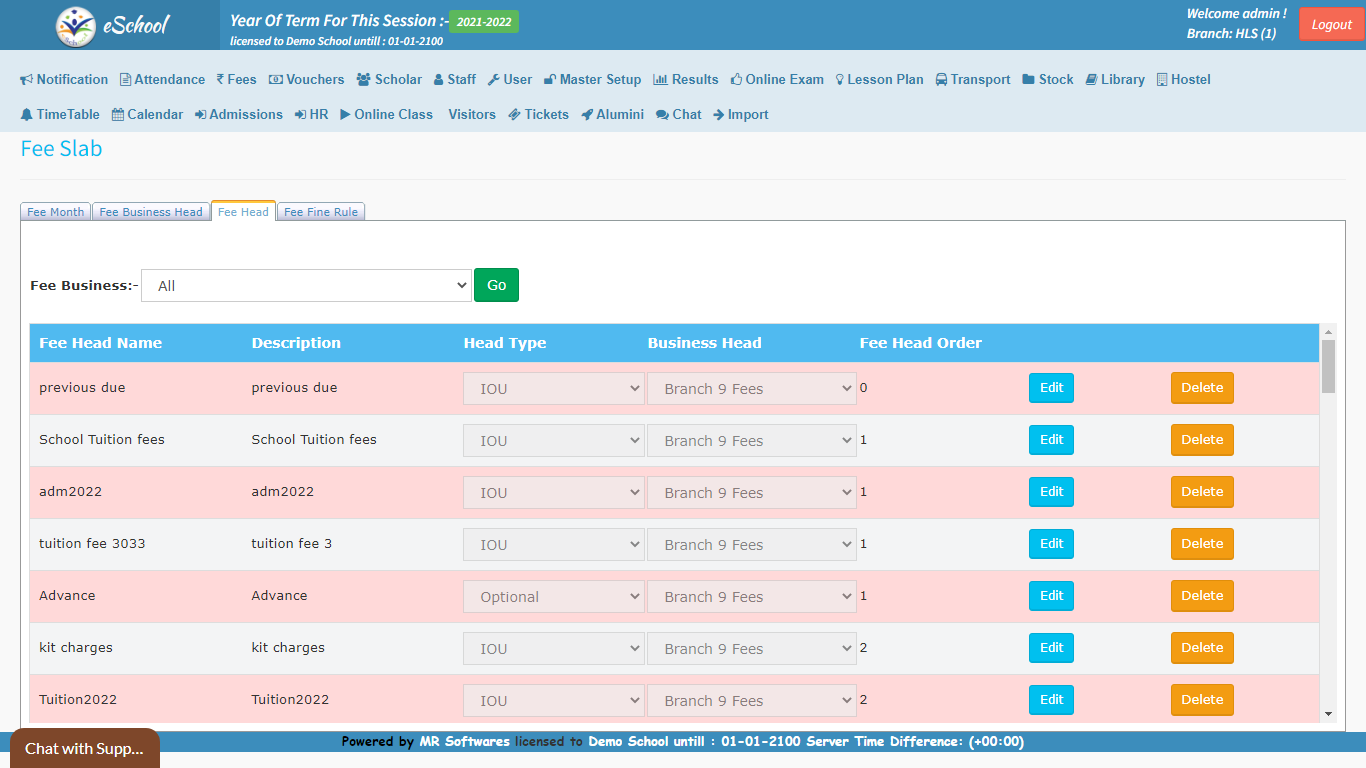Switch to the Fee Month tab
The image size is (1366, 768).
(x=56, y=212)
